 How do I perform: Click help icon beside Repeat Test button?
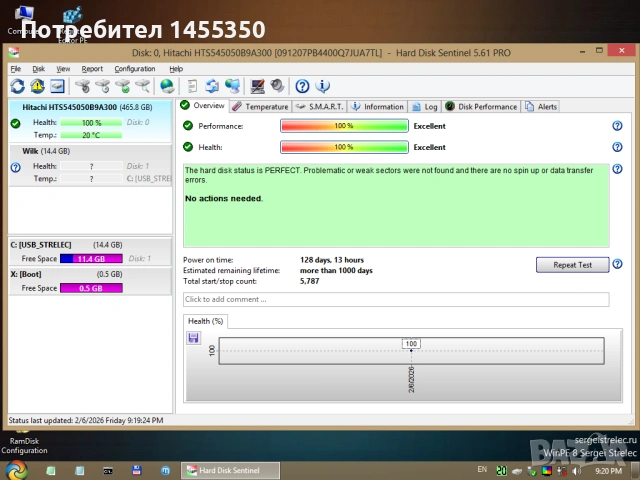[x=617, y=265]
